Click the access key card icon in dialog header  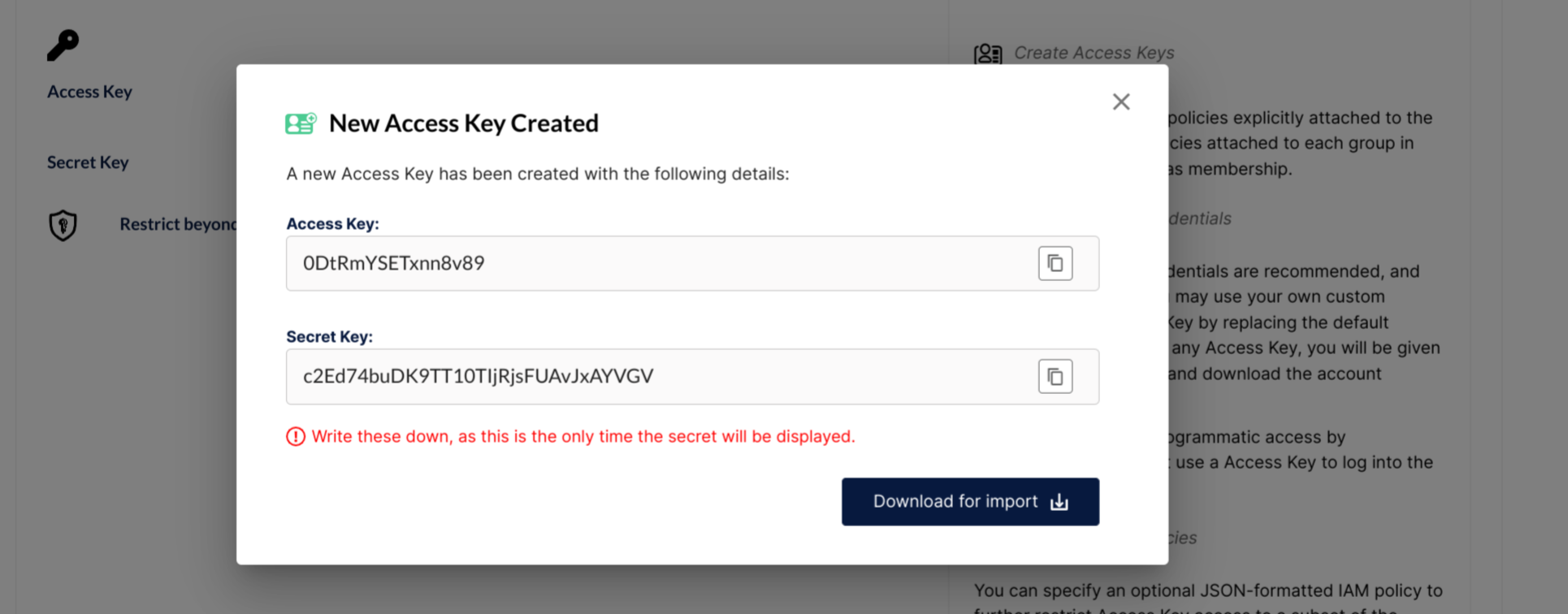tap(301, 123)
